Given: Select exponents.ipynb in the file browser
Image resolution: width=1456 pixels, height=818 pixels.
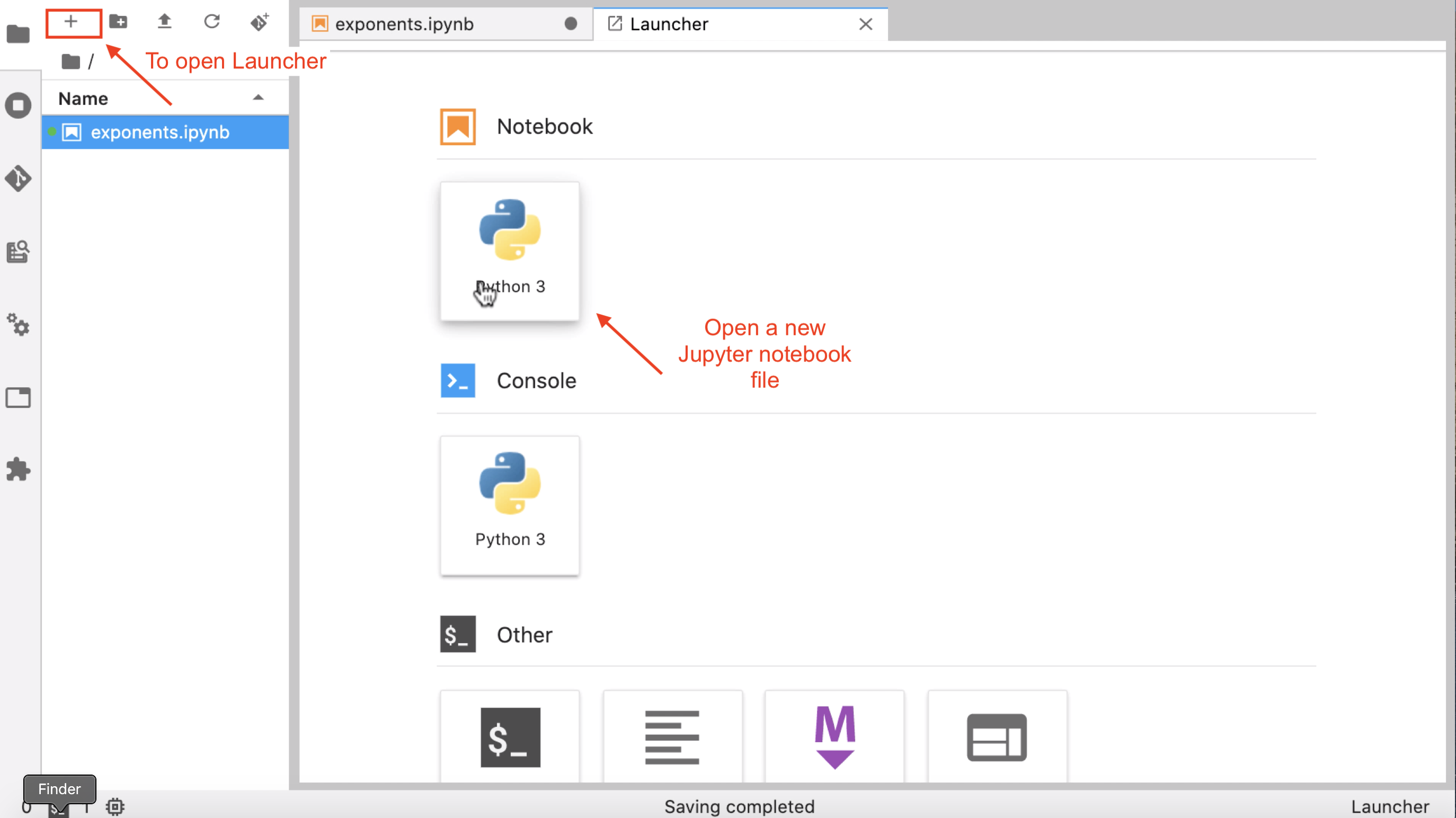Looking at the screenshot, I should (x=160, y=132).
